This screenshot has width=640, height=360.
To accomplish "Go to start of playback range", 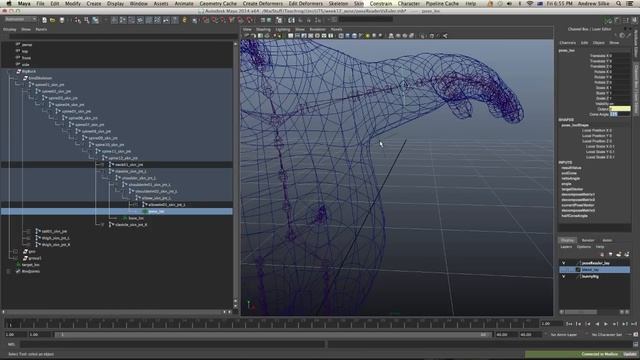I will [x=569, y=324].
